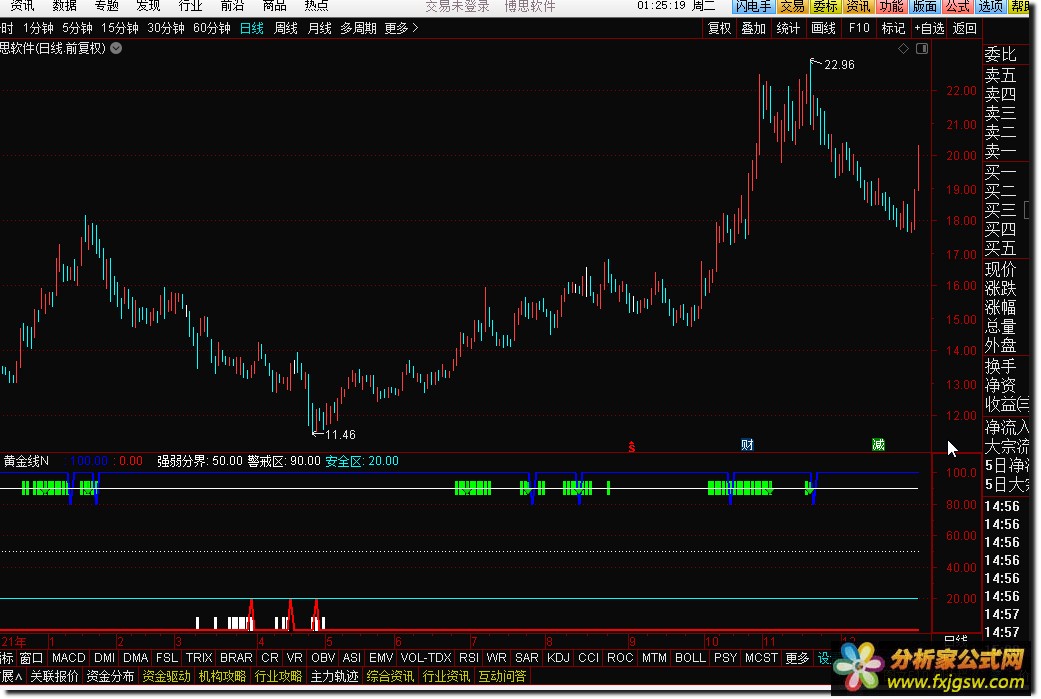
Task: Open 商品 menu
Action: 274,6
